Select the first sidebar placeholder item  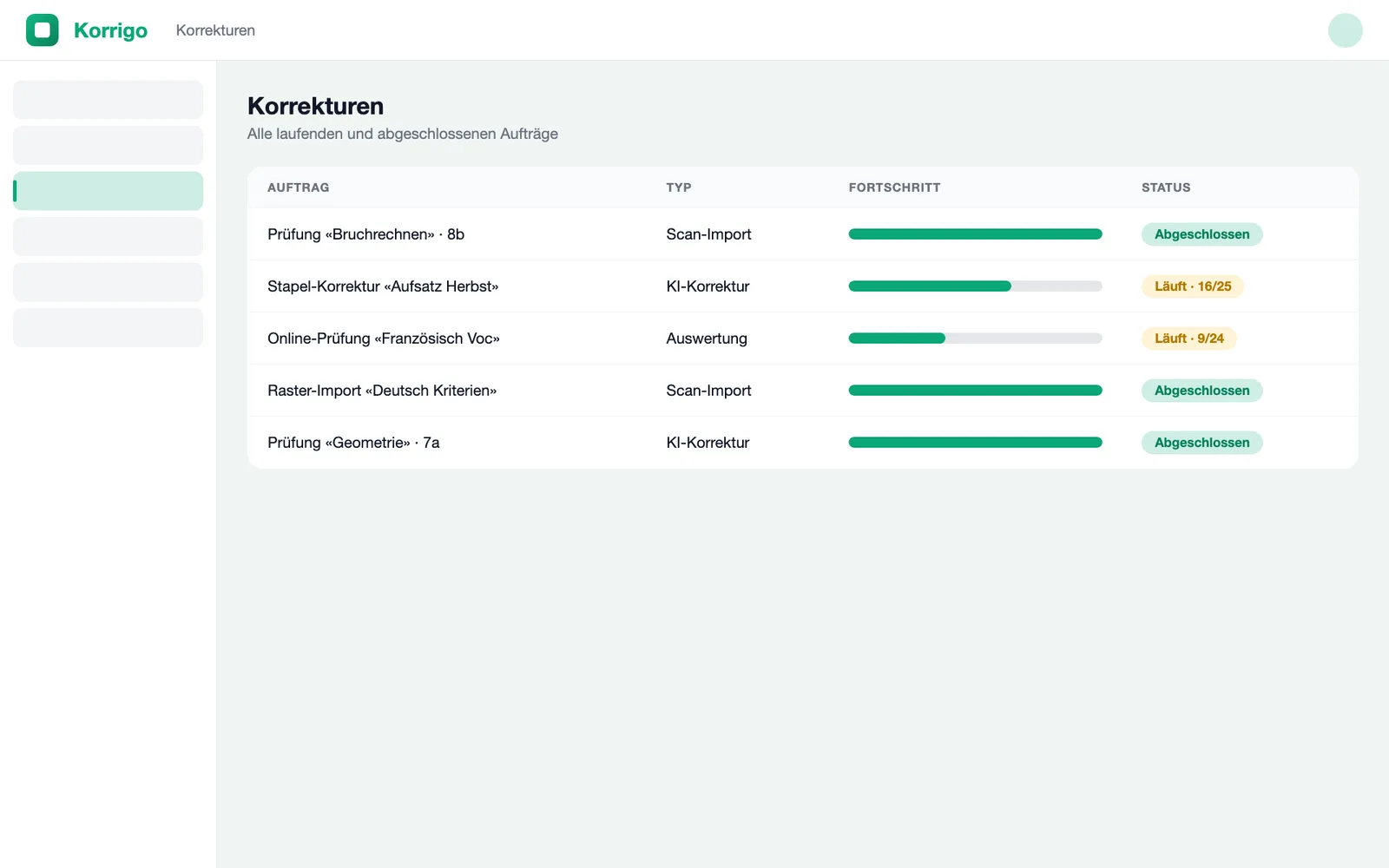[x=108, y=100]
